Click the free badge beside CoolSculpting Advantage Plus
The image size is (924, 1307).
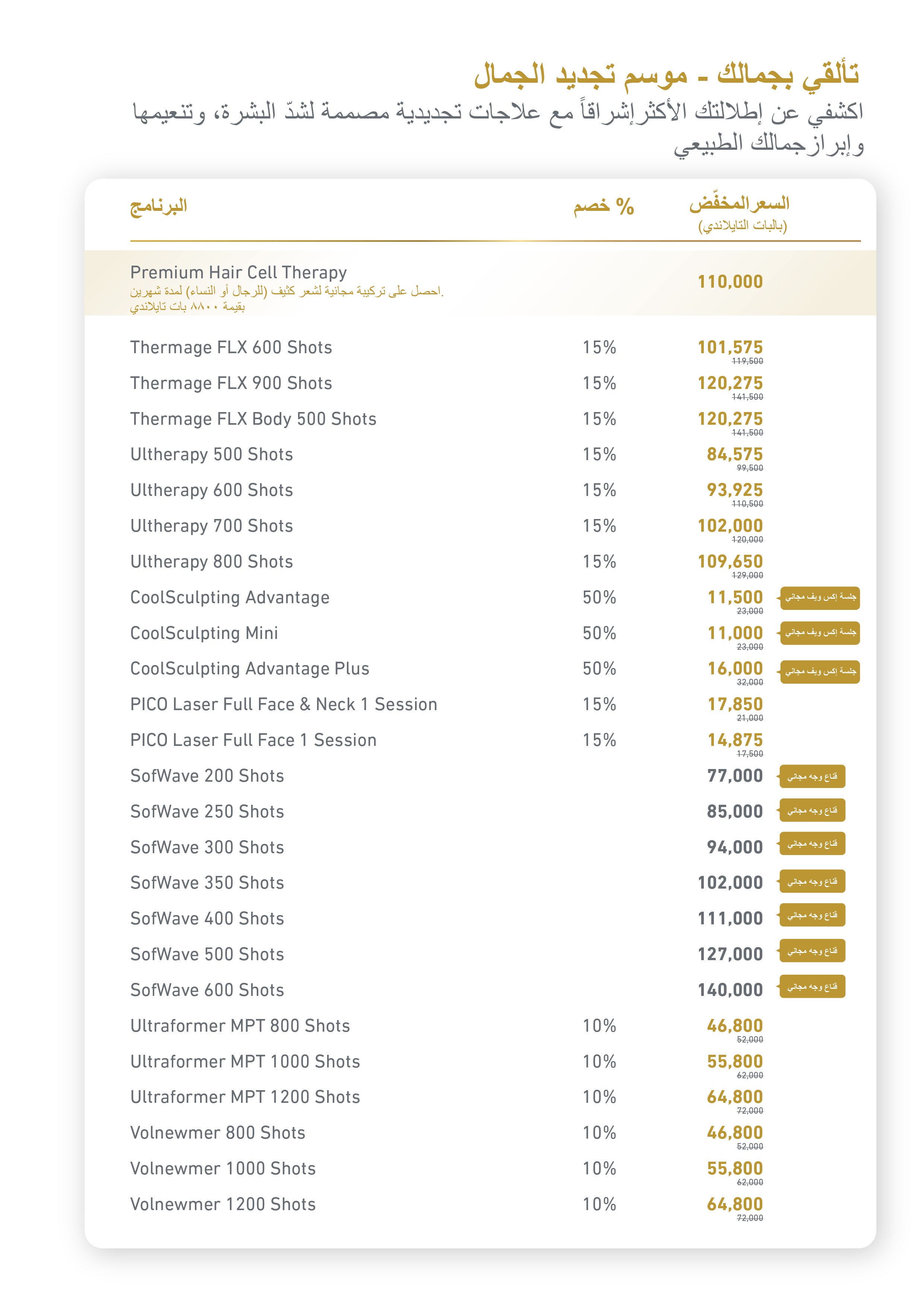click(819, 672)
